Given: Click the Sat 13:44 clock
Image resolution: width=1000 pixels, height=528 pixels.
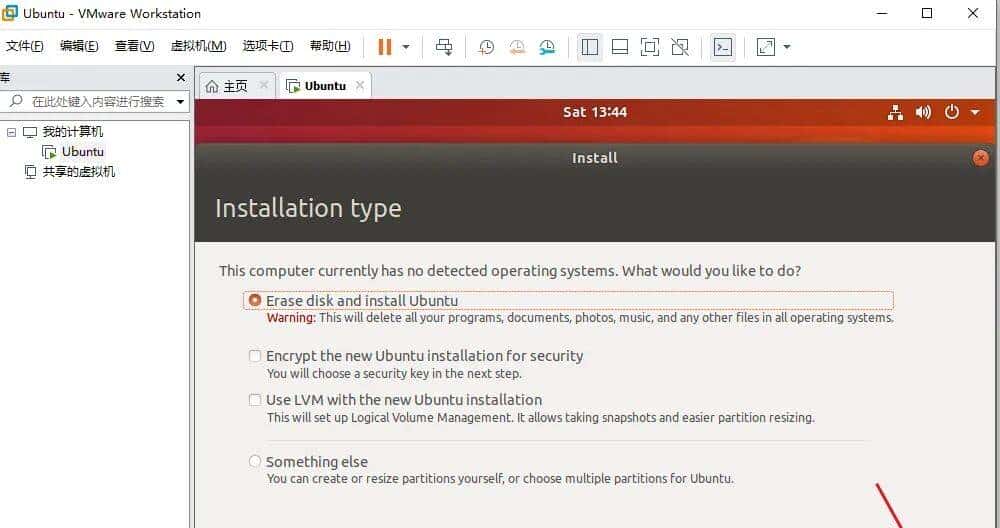Looking at the screenshot, I should tap(595, 112).
